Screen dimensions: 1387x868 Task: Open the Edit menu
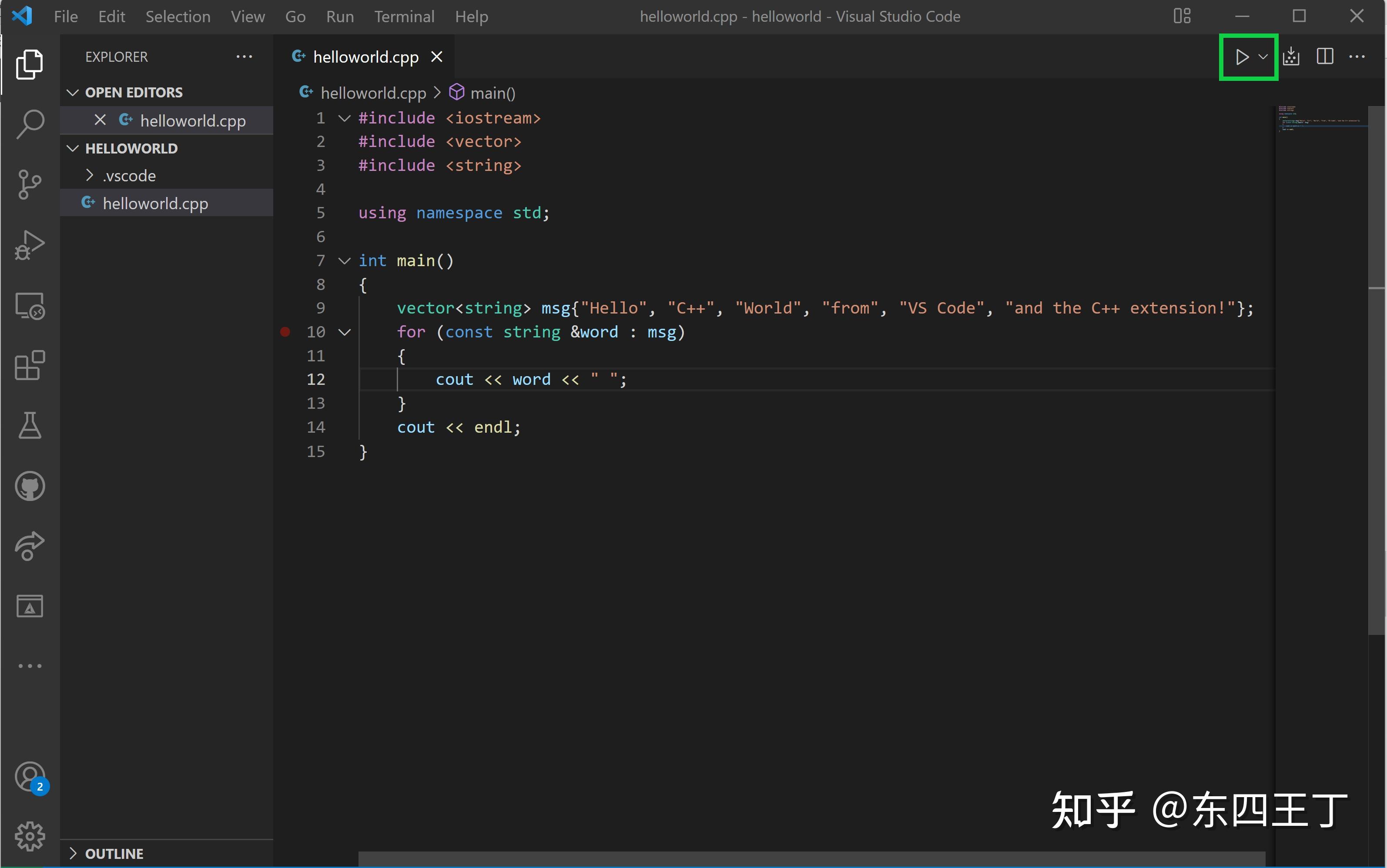pyautogui.click(x=112, y=17)
